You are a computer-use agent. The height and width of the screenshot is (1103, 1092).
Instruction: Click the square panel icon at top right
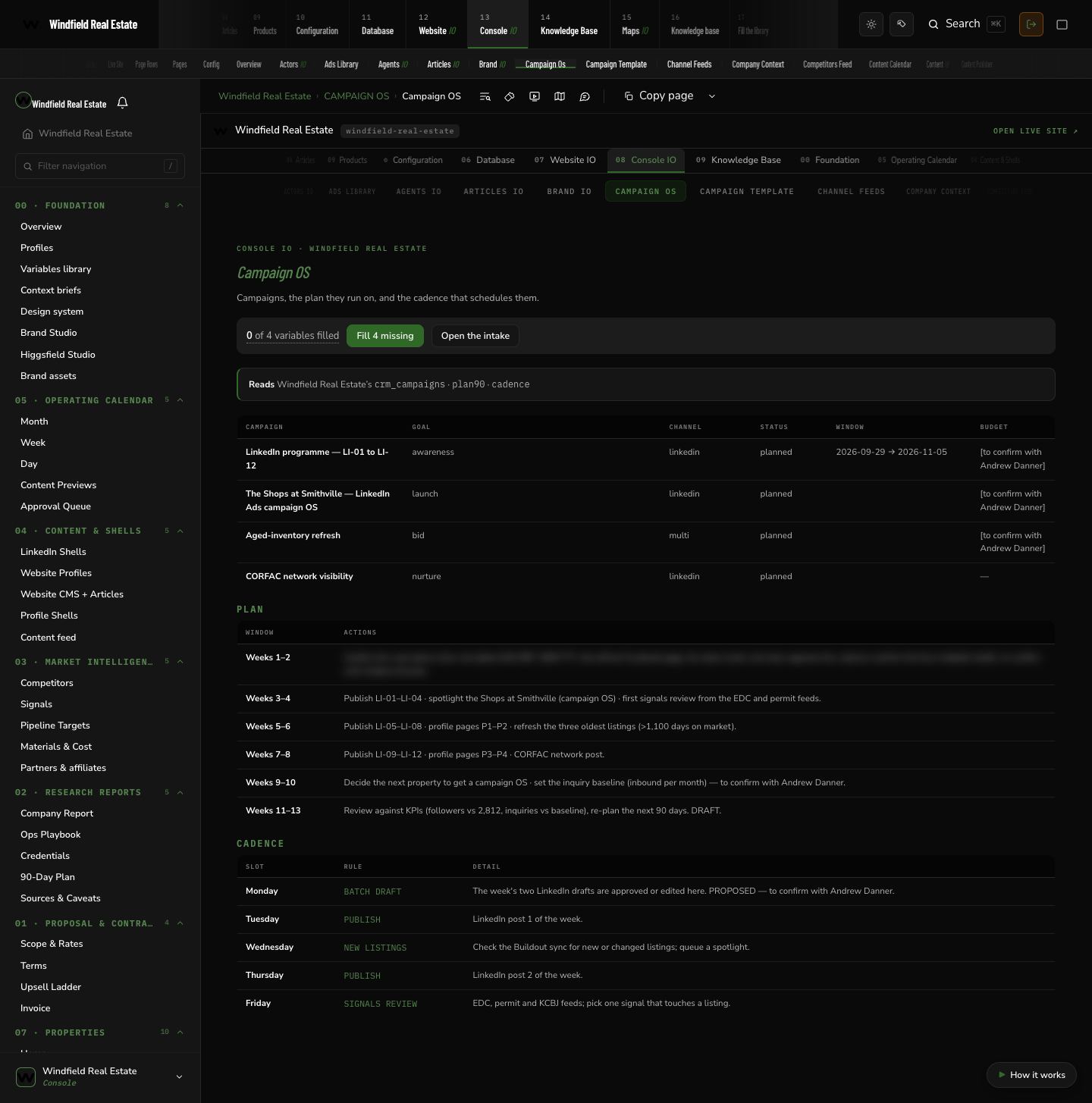[1062, 24]
